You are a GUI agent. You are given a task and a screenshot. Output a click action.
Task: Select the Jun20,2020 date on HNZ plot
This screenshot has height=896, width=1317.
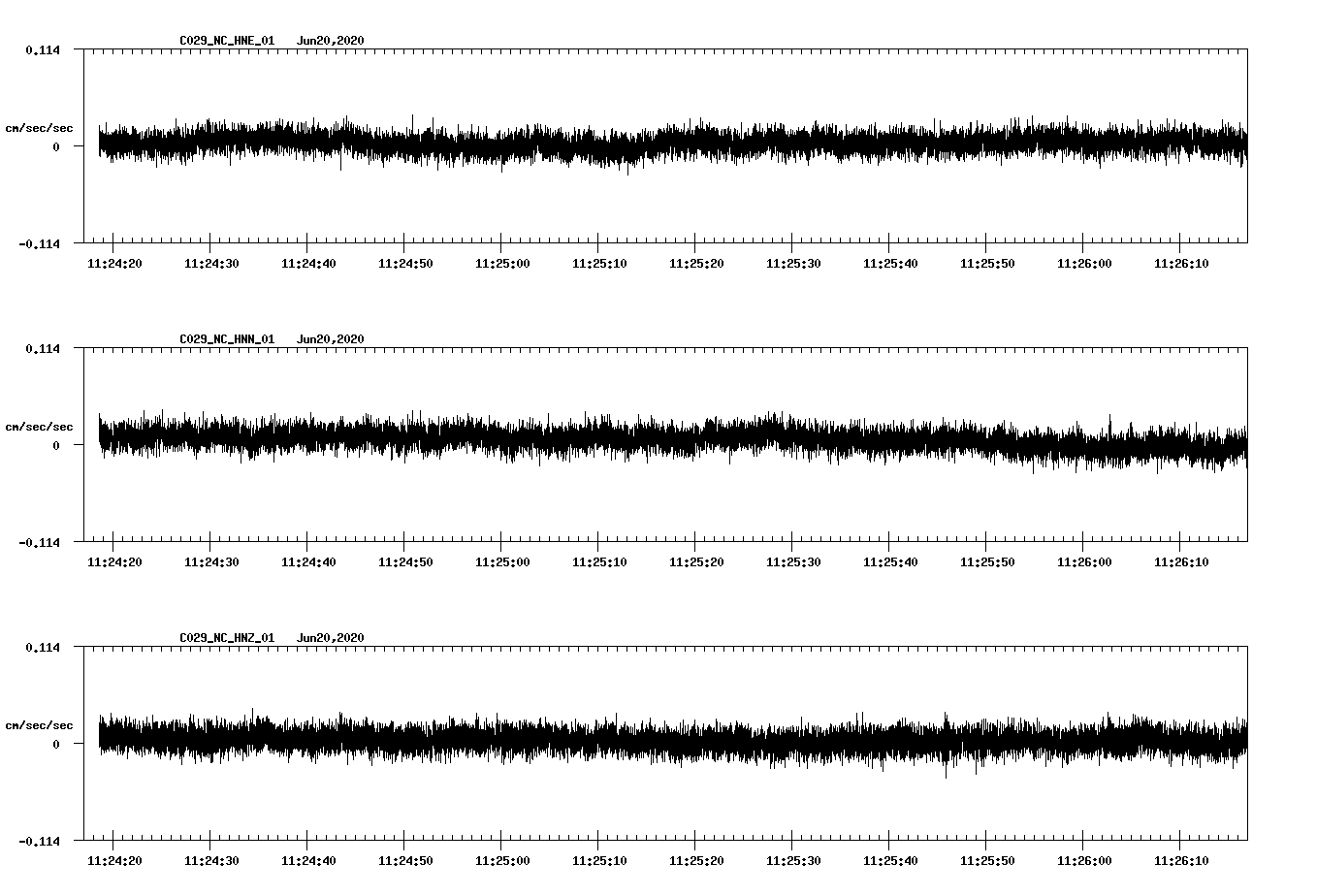tap(331, 638)
